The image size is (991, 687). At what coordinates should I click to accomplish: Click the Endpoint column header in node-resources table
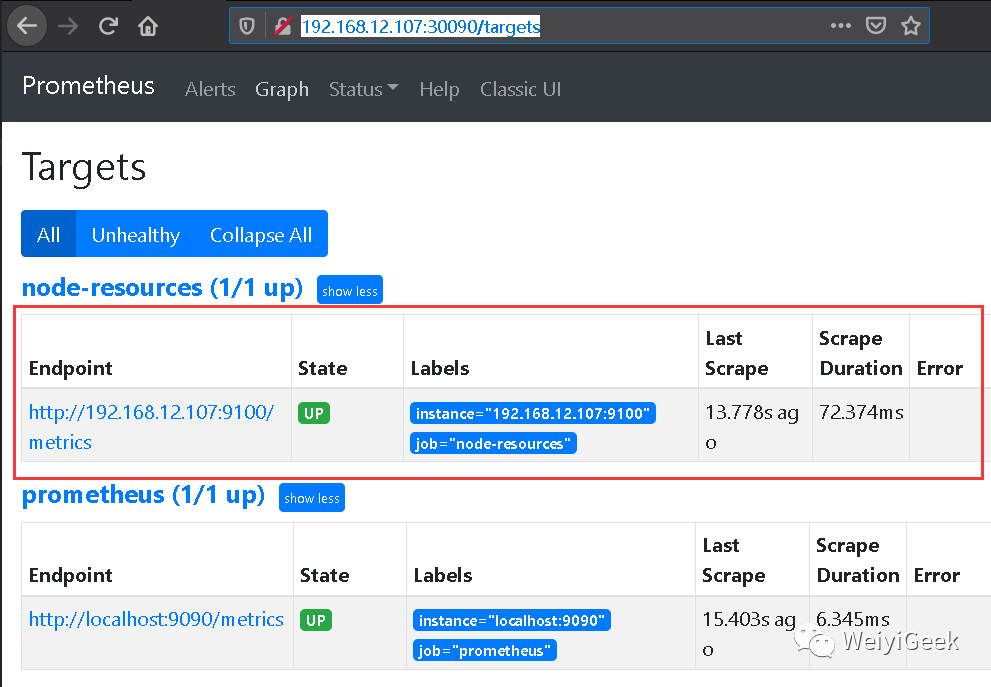71,368
